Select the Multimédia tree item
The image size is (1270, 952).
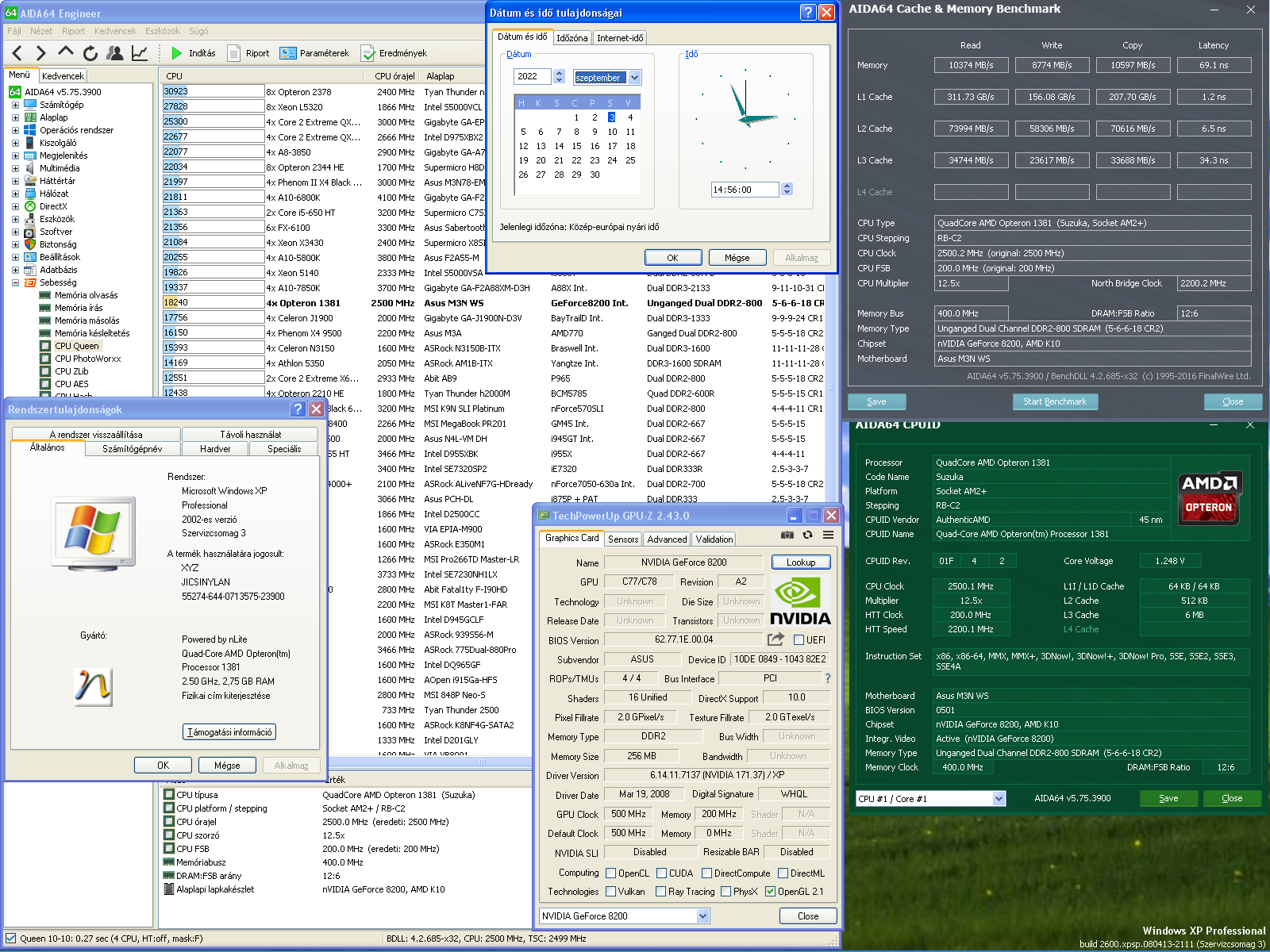coord(60,168)
